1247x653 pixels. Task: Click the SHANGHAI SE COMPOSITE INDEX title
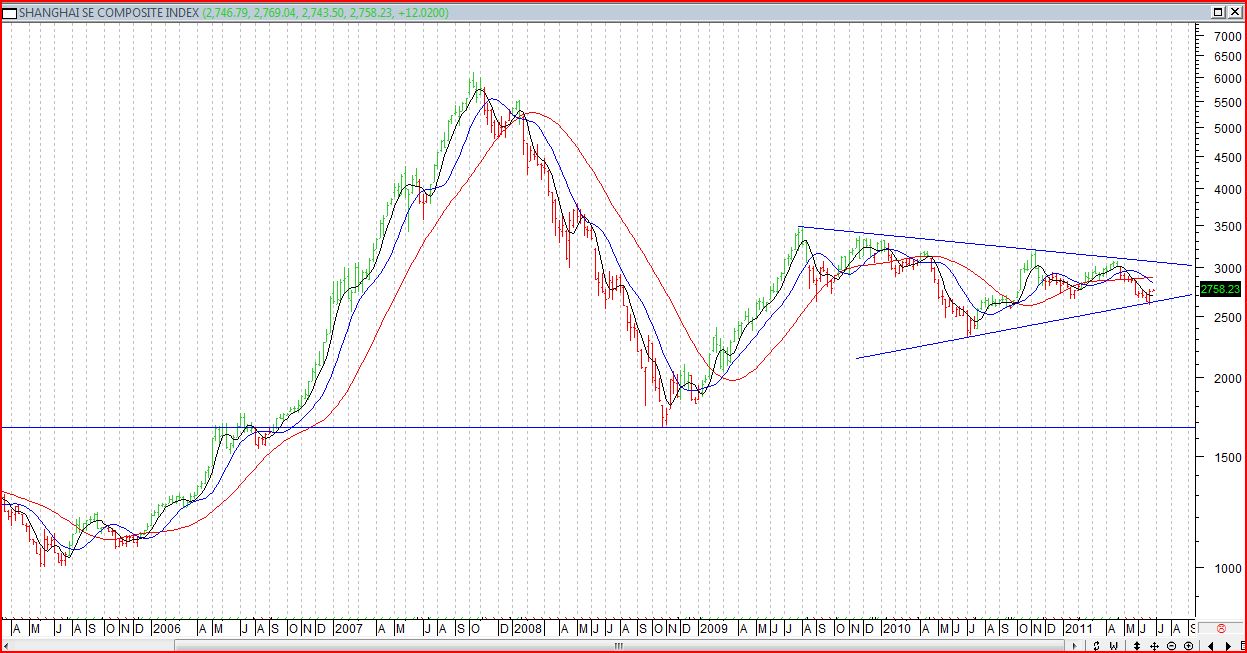[108, 13]
